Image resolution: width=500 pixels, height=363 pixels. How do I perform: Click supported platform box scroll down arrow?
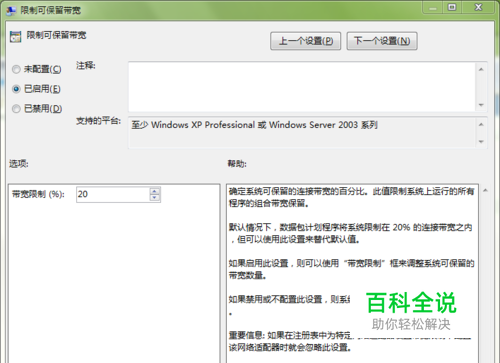pos(481,142)
